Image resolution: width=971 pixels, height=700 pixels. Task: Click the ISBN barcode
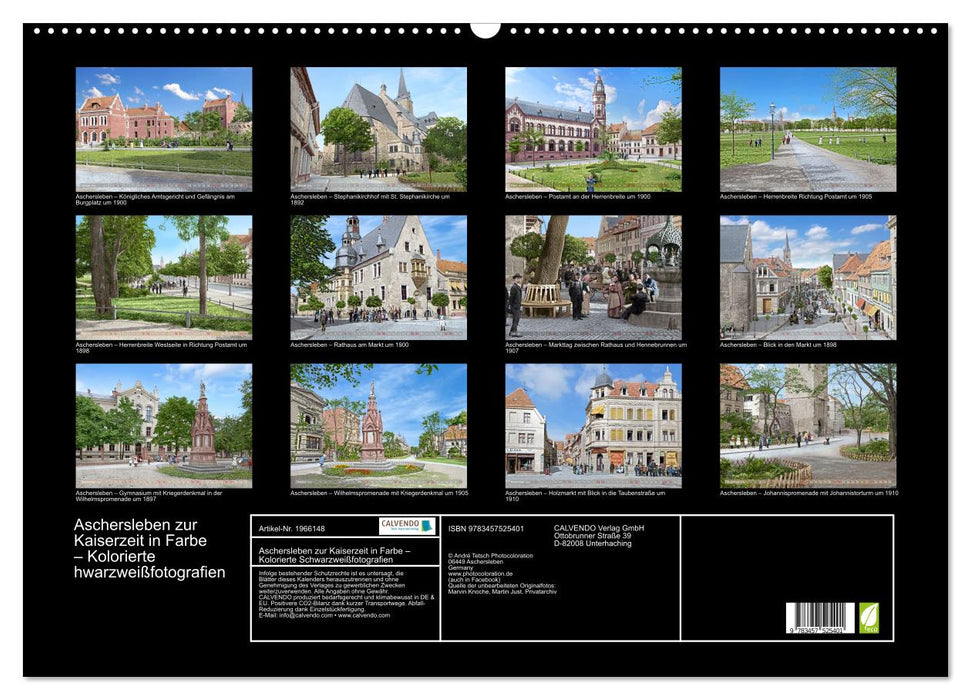tap(820, 618)
